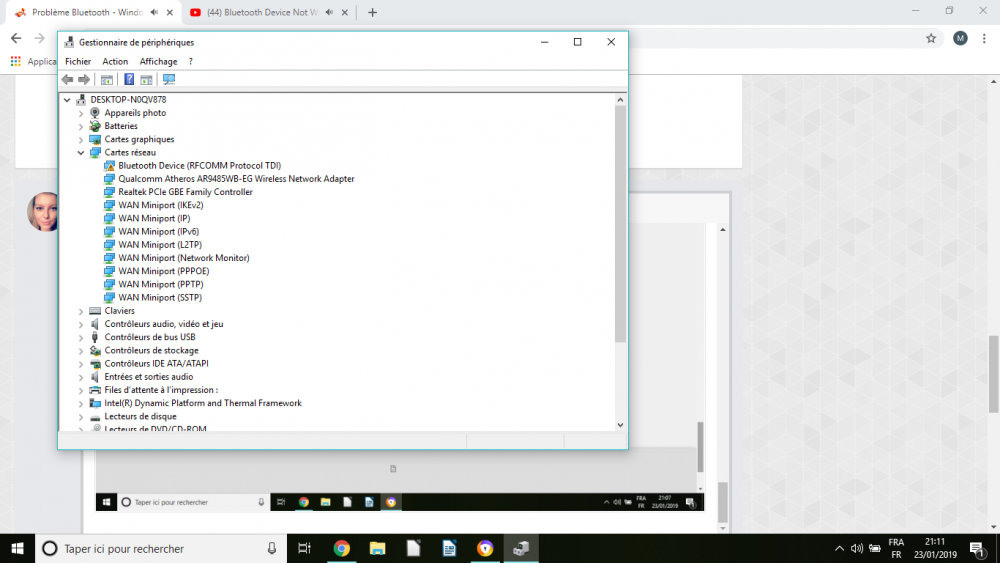Collapse the Cartes réseau category
Viewport: 1000px width, 563px height.
coord(81,153)
